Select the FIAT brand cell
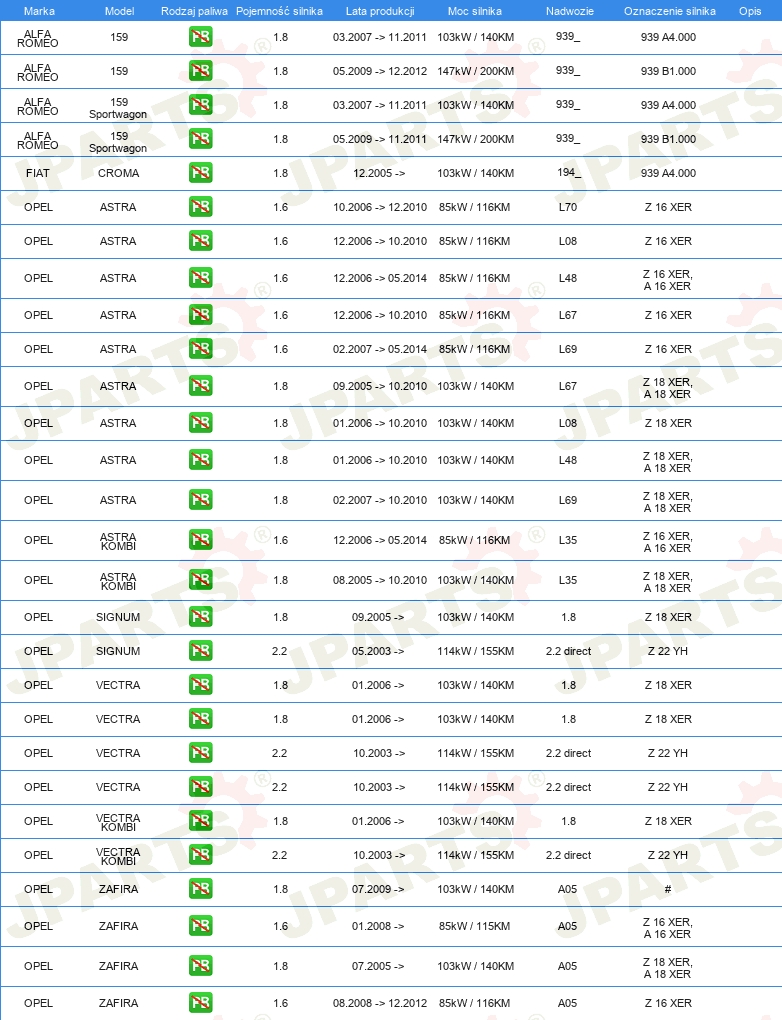Viewport: 782px width, 1020px height. click(x=38, y=173)
